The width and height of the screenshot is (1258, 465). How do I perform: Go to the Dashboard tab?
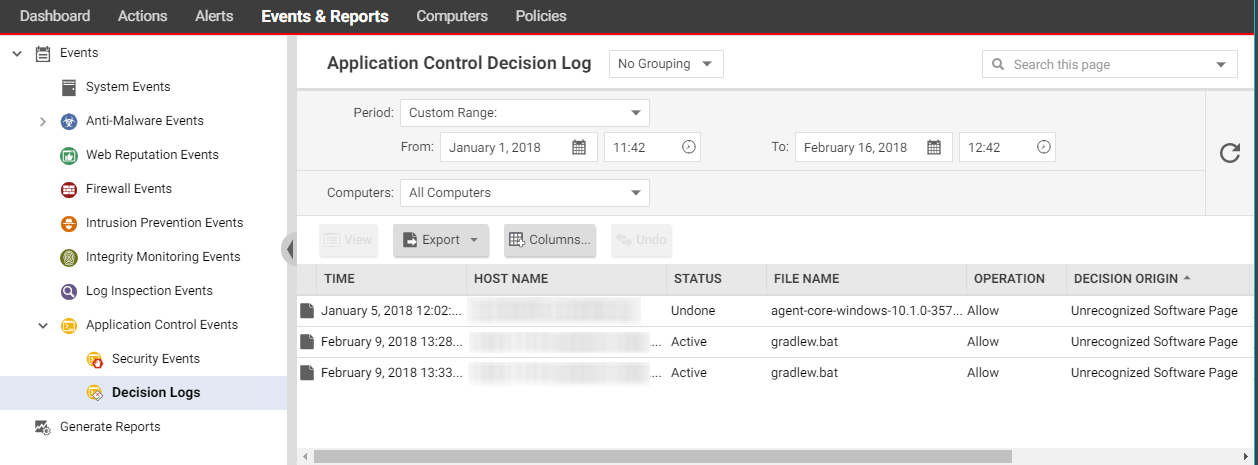tap(55, 16)
